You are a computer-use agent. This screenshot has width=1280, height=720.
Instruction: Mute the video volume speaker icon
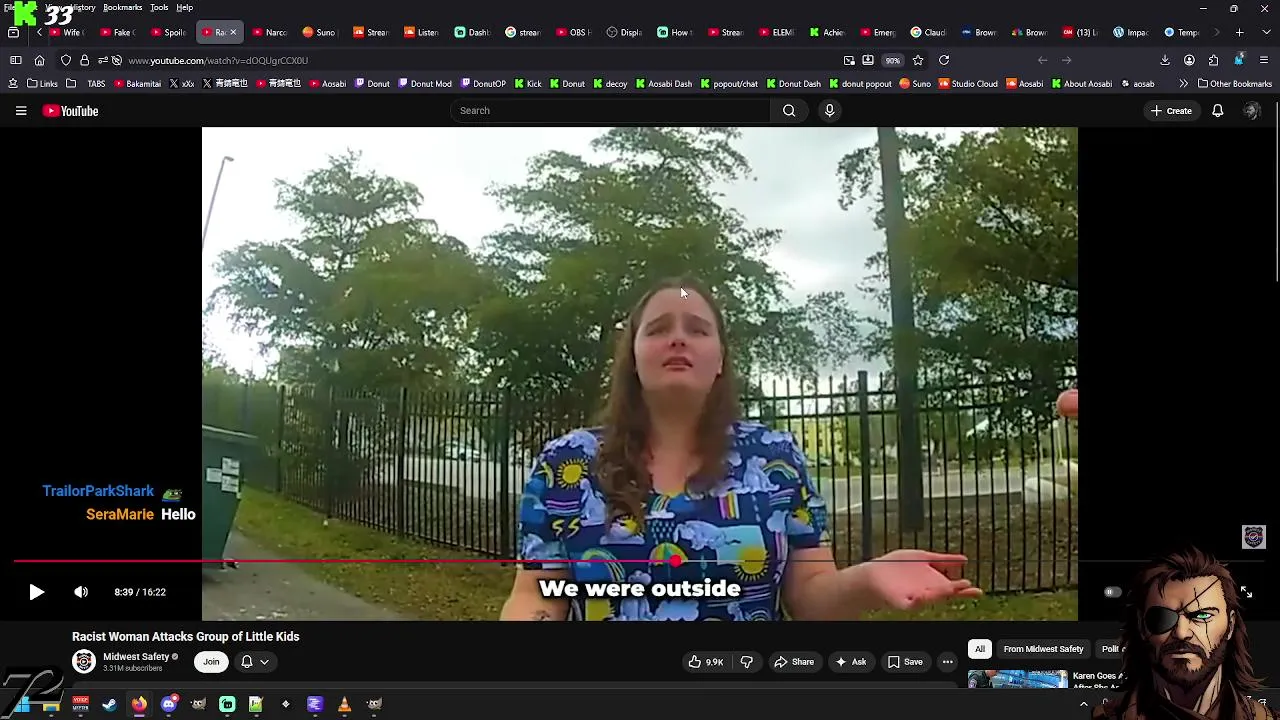coord(81,592)
